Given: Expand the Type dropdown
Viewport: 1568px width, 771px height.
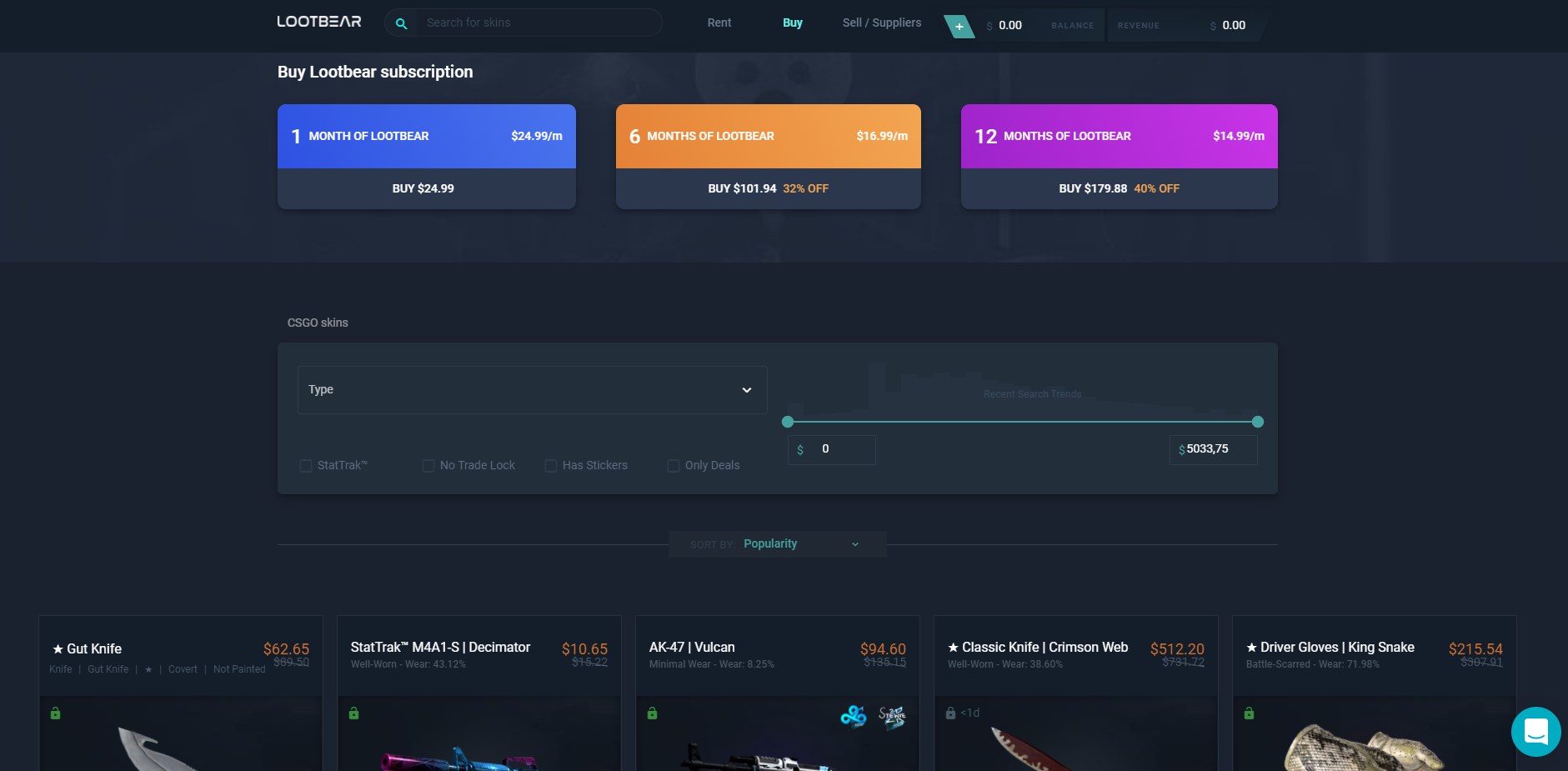Looking at the screenshot, I should click(532, 390).
